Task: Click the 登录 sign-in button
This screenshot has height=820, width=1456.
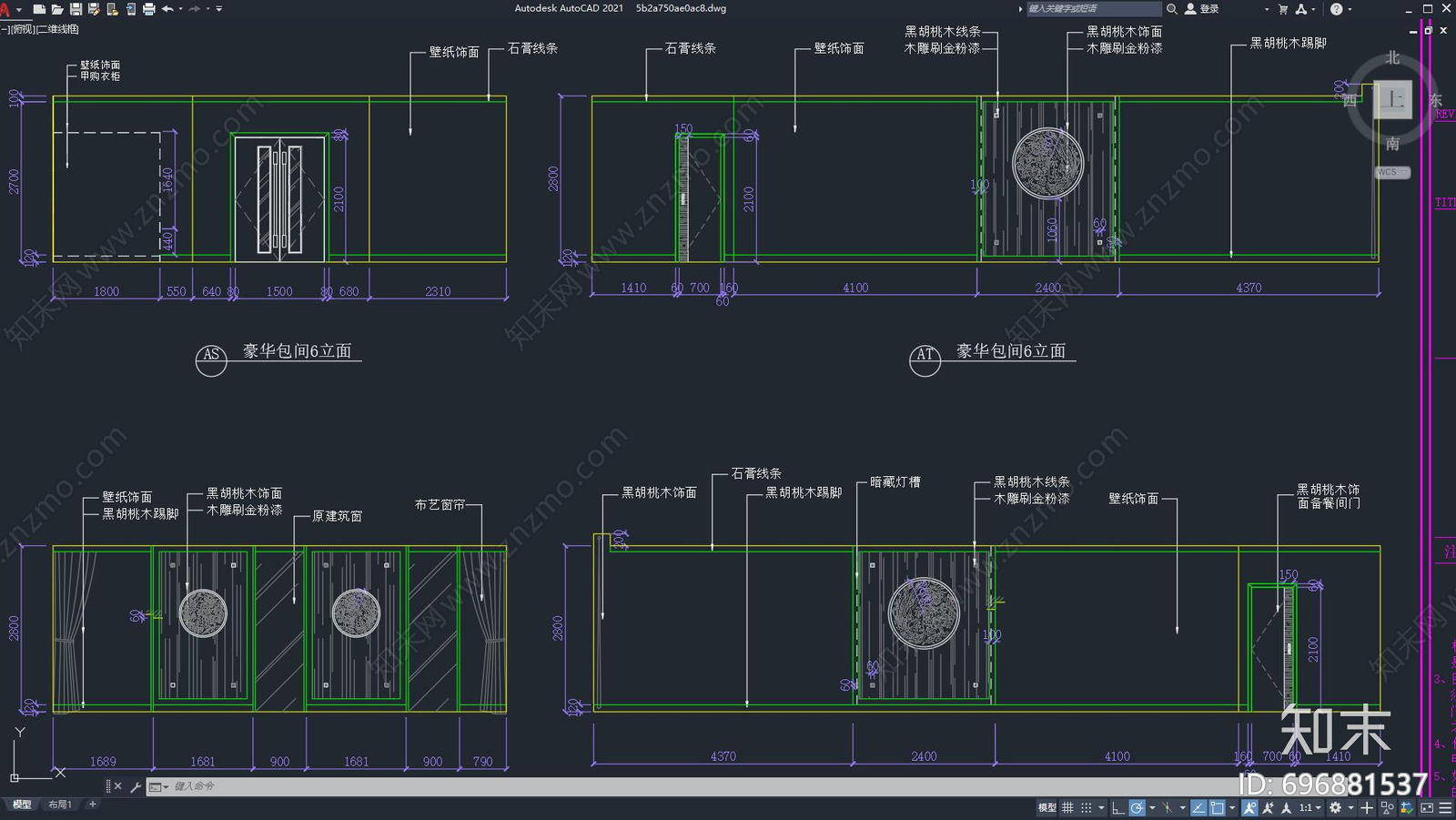Action: tap(1202, 8)
